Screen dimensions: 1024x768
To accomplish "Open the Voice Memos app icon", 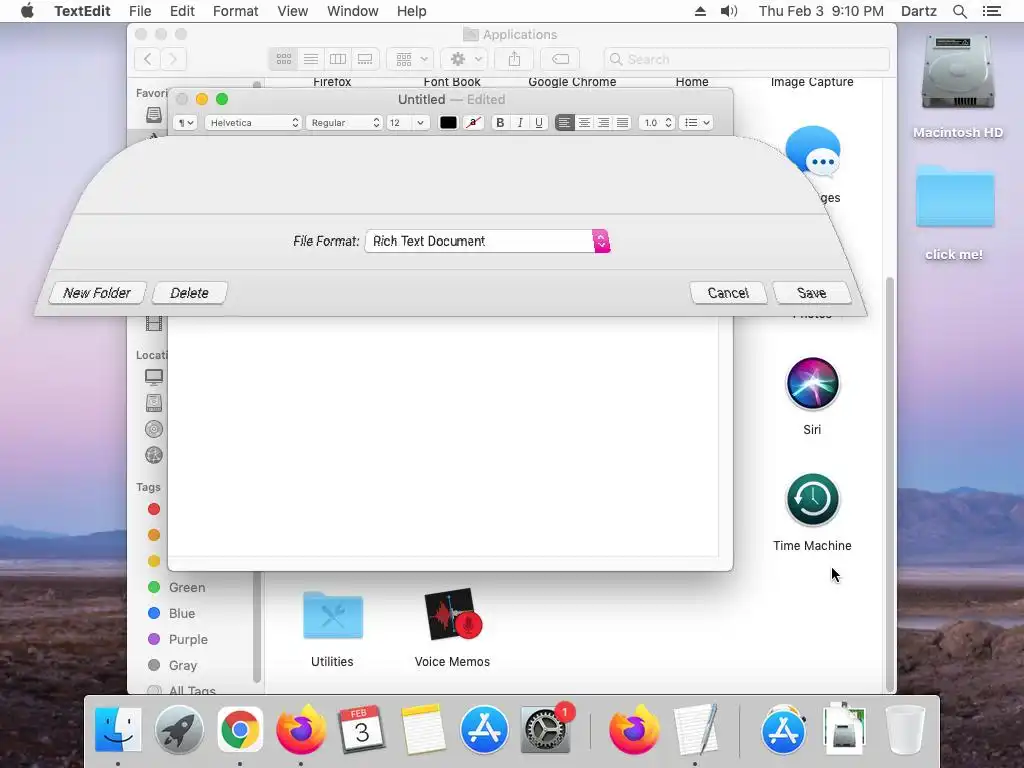I will coord(453,615).
